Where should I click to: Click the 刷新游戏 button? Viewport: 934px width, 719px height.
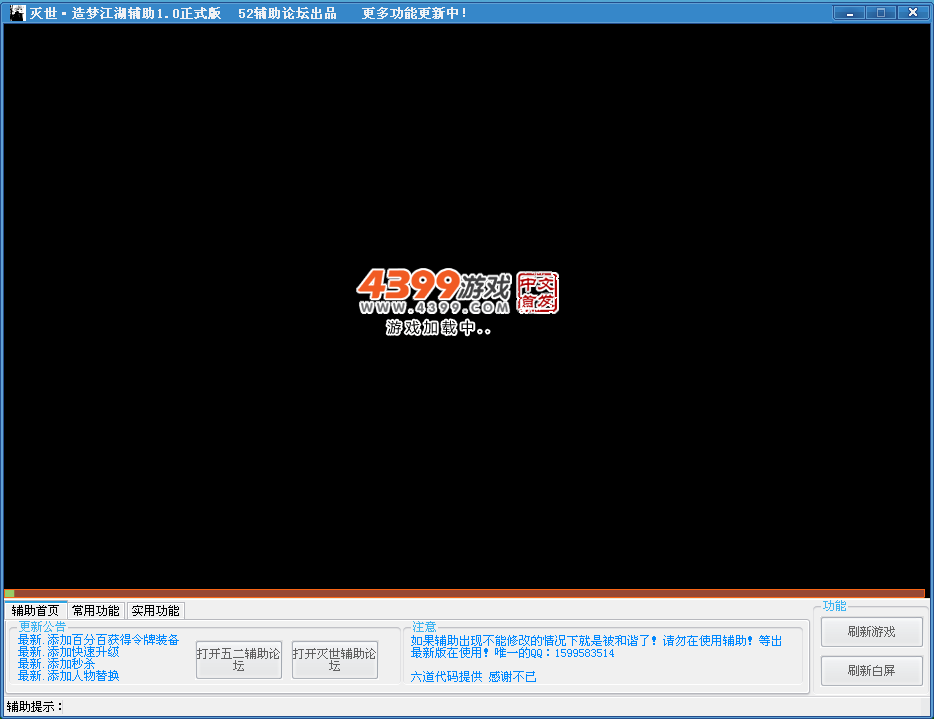(x=871, y=631)
